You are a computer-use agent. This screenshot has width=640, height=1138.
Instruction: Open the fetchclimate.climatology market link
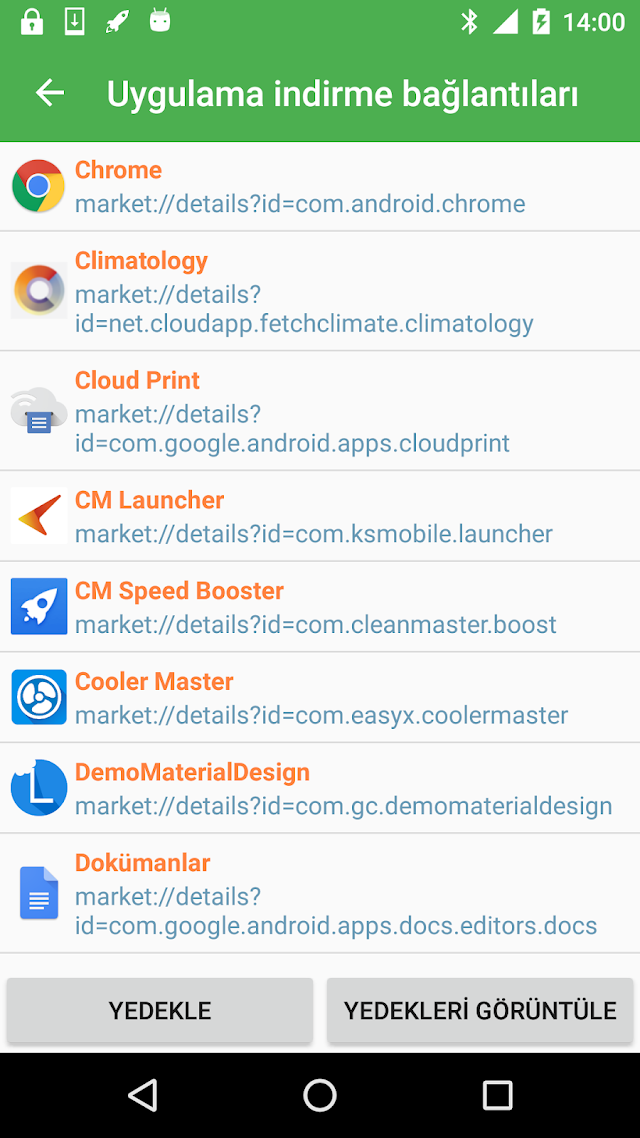(304, 308)
